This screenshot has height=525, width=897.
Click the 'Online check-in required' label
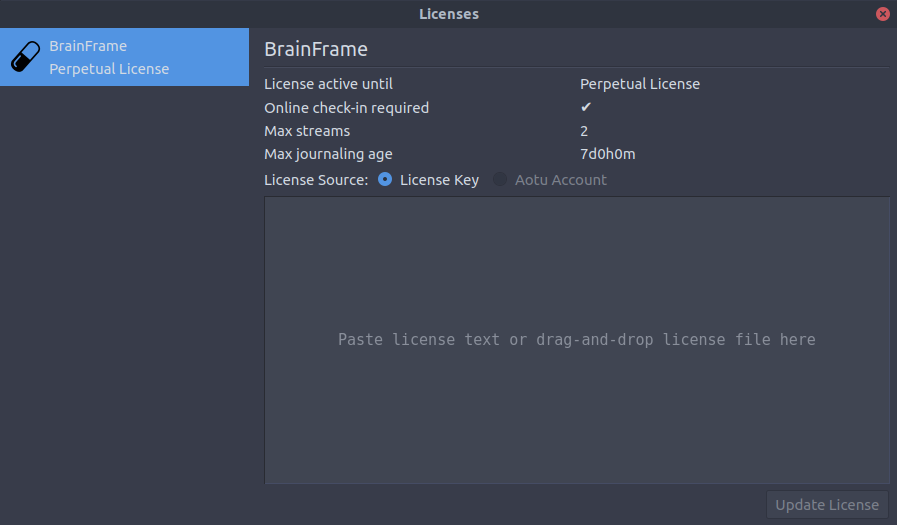tap(346, 108)
